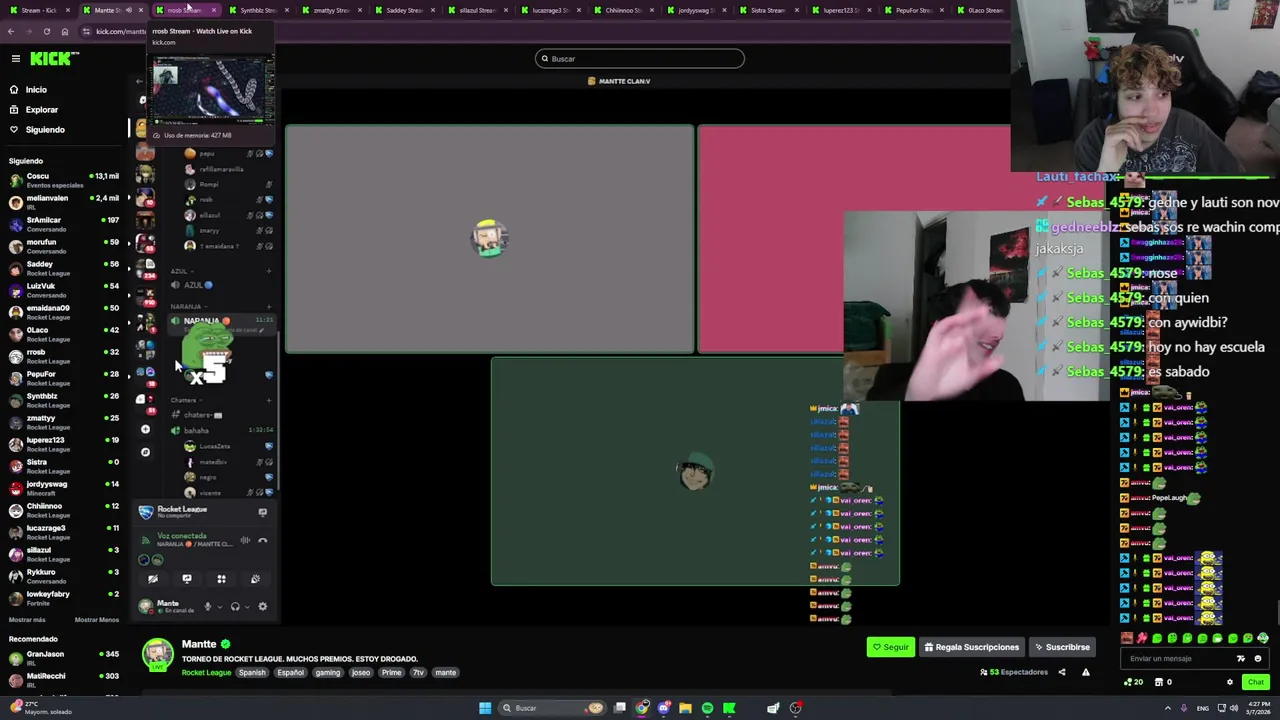Reload the page in the browser

46,32
